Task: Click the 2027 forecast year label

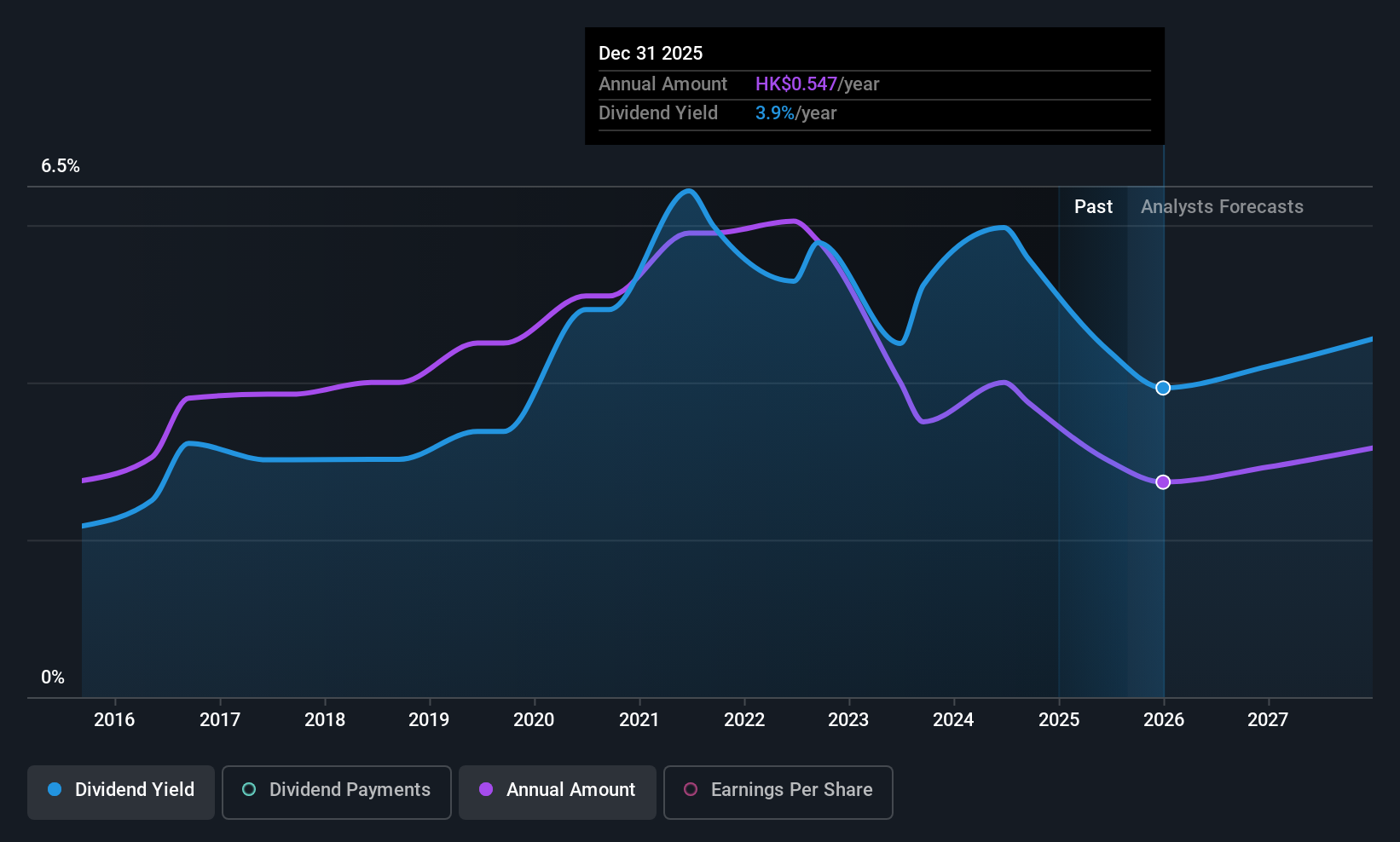Action: coord(1268,719)
